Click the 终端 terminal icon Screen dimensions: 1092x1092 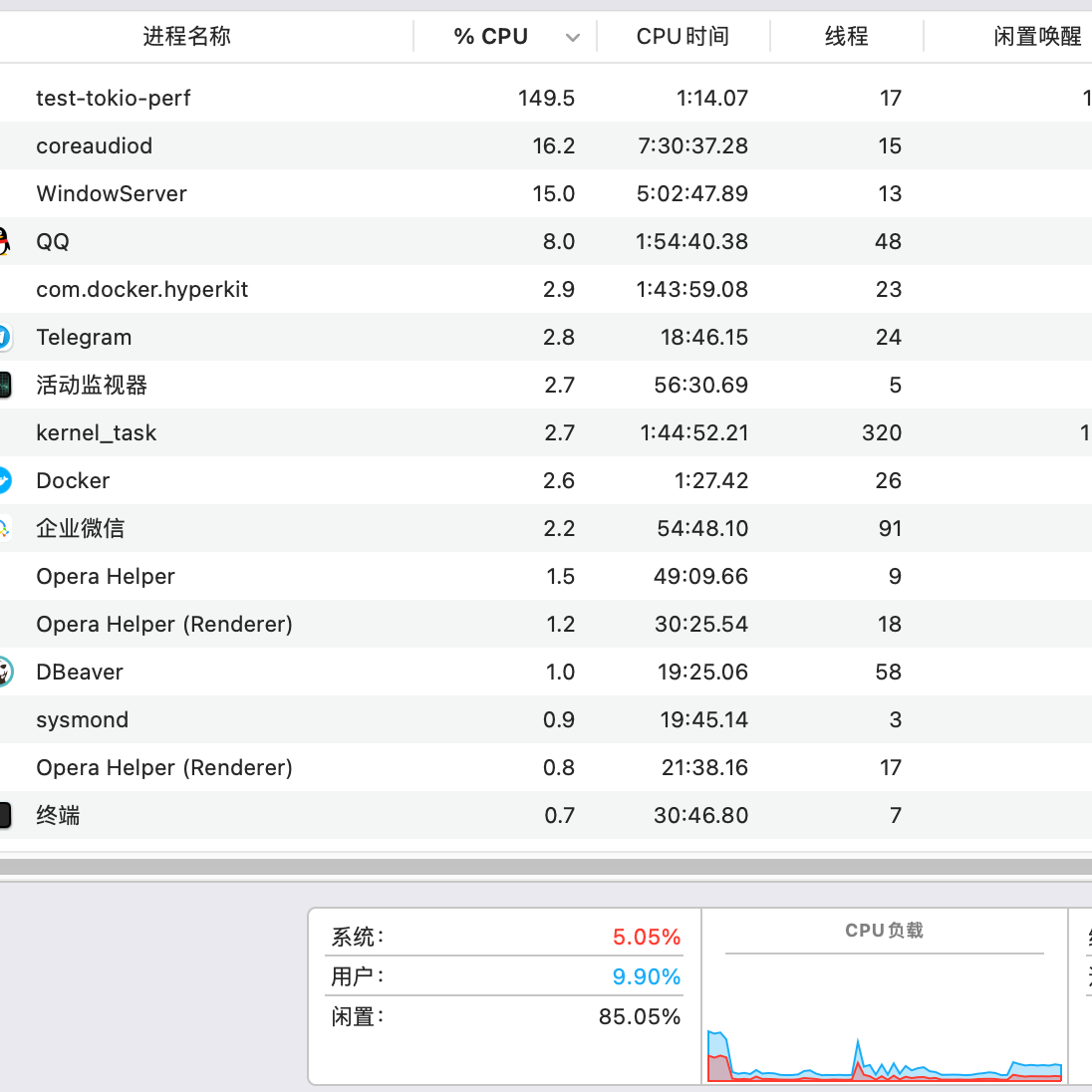[x=5, y=816]
